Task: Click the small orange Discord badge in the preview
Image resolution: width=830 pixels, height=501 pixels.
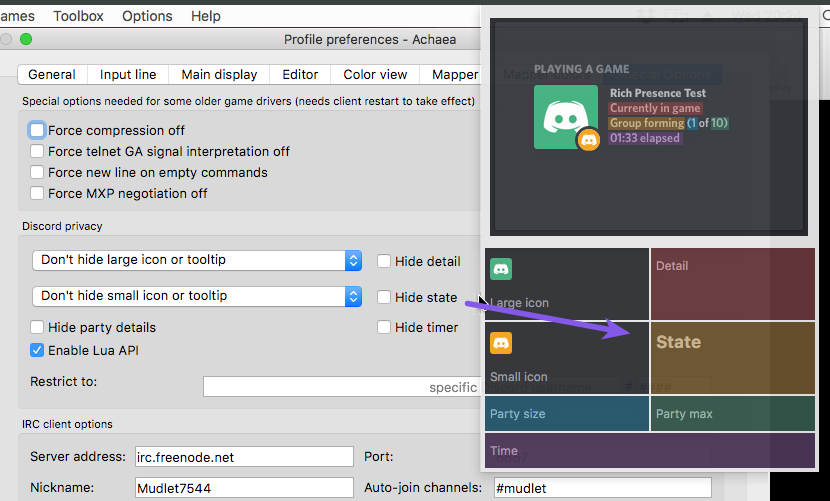Action: click(589, 140)
